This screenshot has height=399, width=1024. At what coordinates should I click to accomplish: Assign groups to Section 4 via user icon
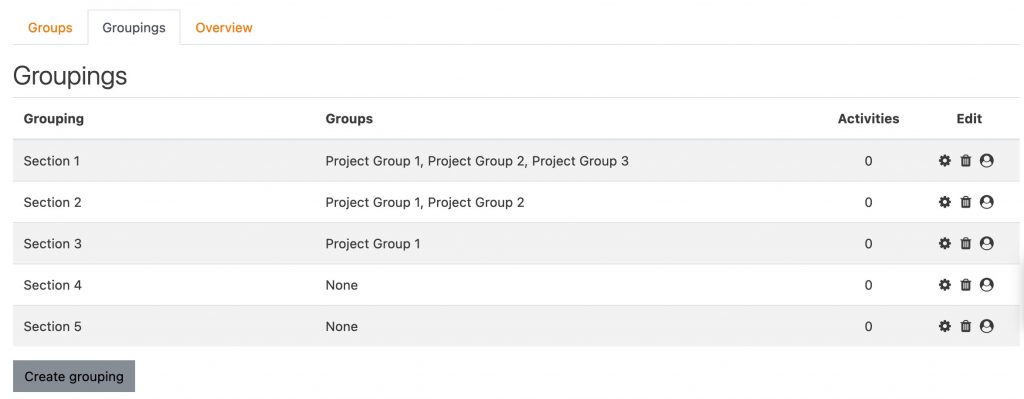(987, 285)
